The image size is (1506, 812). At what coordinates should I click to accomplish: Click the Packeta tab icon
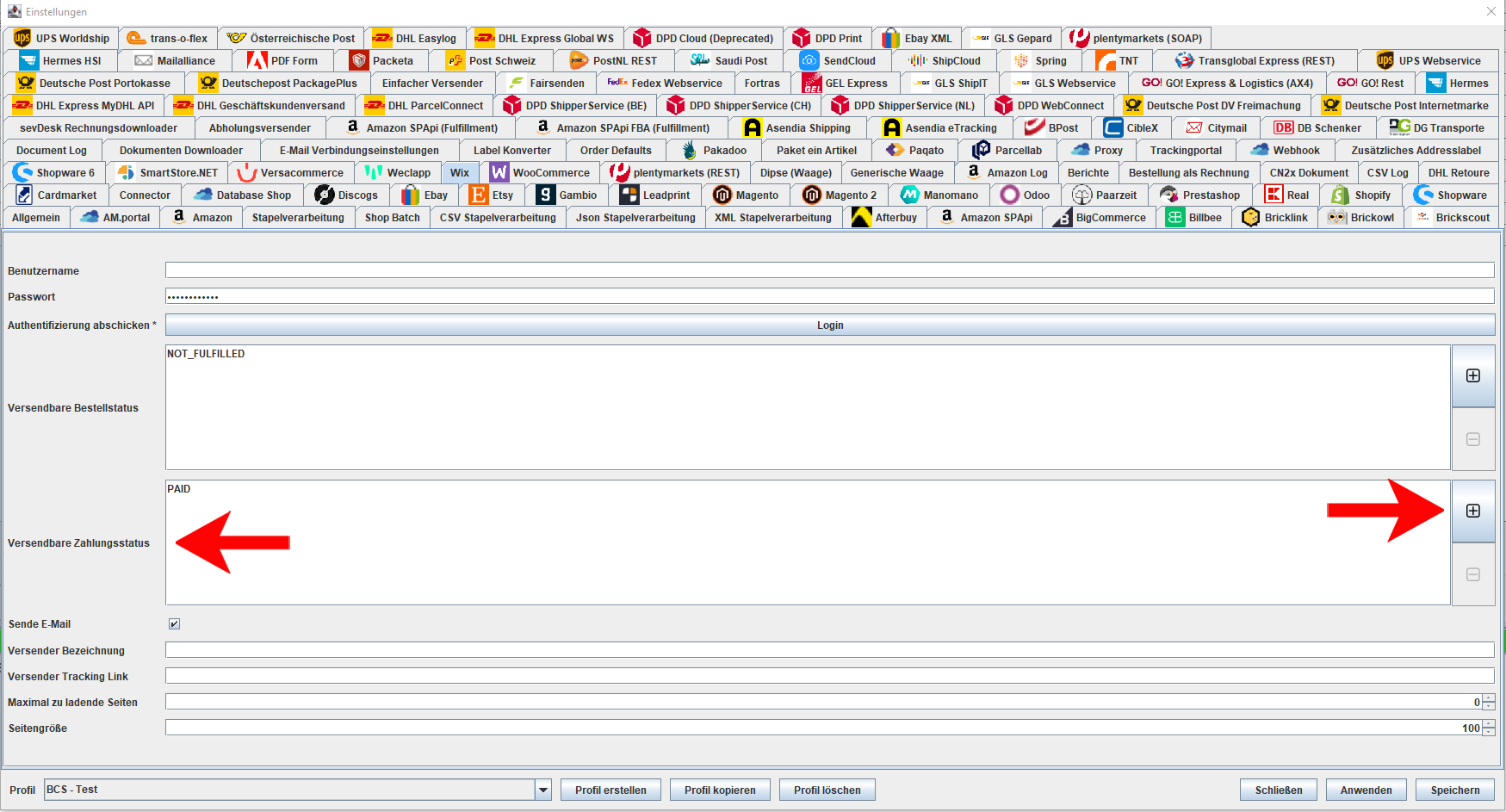(x=359, y=60)
